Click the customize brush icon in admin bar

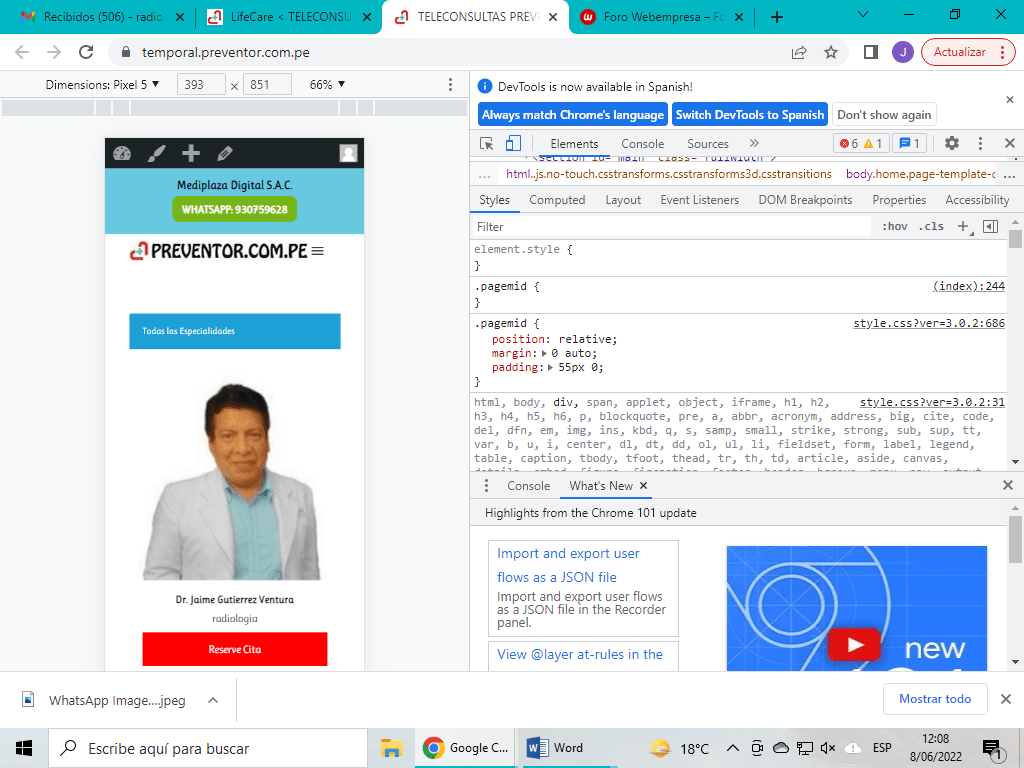[156, 153]
